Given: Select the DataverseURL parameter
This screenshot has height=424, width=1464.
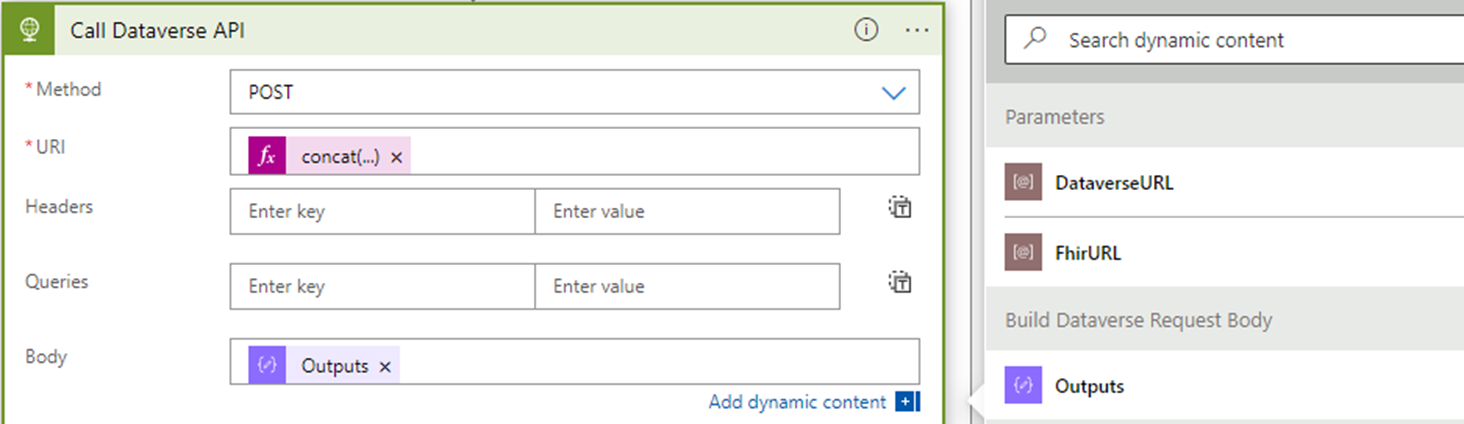Looking at the screenshot, I should [x=1114, y=183].
